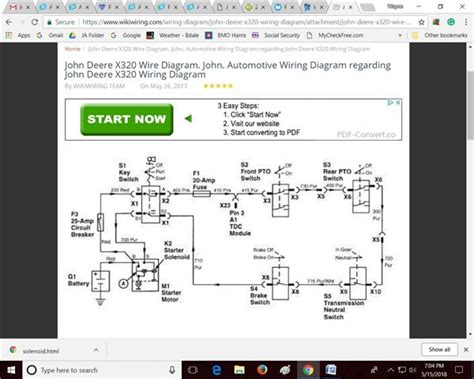Click Show all downloads button
The width and height of the screenshot is (474, 379).
pos(439,349)
